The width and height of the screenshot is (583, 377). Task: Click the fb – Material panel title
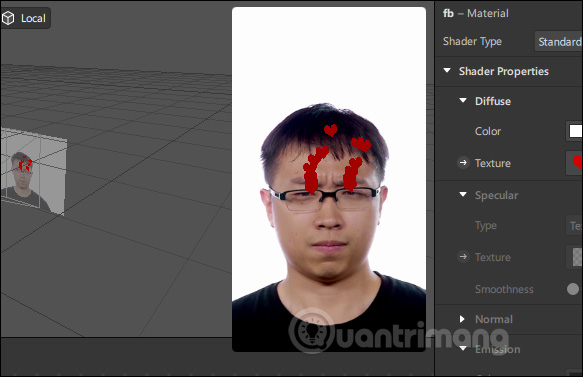pos(476,13)
